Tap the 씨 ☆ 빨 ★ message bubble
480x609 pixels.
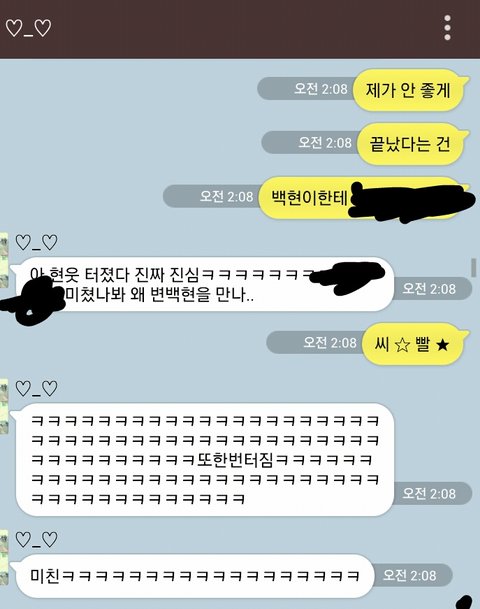tap(414, 344)
